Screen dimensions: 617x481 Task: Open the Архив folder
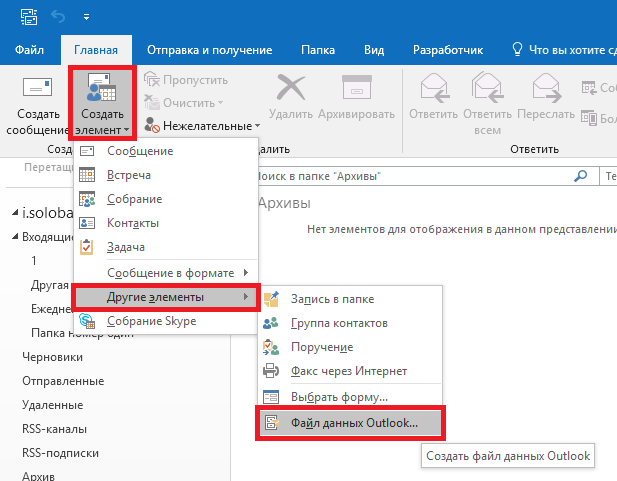(38, 476)
